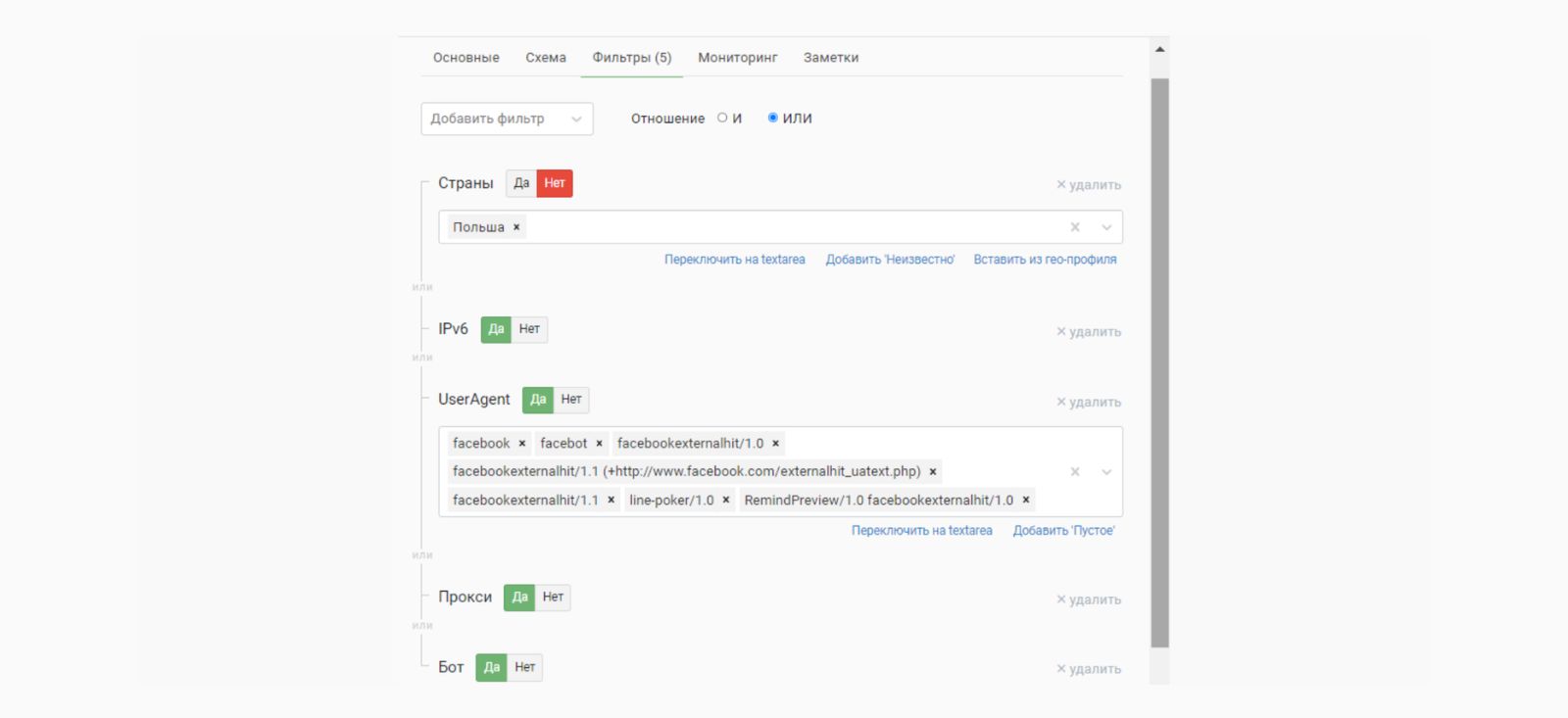Switch the Прокси filter to Нет
The image size is (1568, 718).
coord(553,598)
